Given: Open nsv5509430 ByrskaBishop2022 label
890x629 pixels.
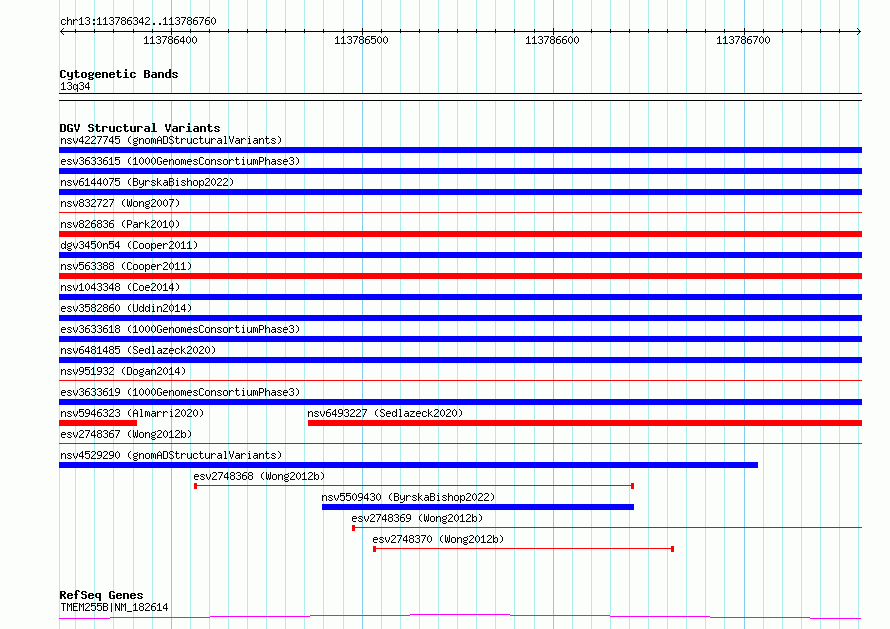Looking at the screenshot, I should click(408, 497).
